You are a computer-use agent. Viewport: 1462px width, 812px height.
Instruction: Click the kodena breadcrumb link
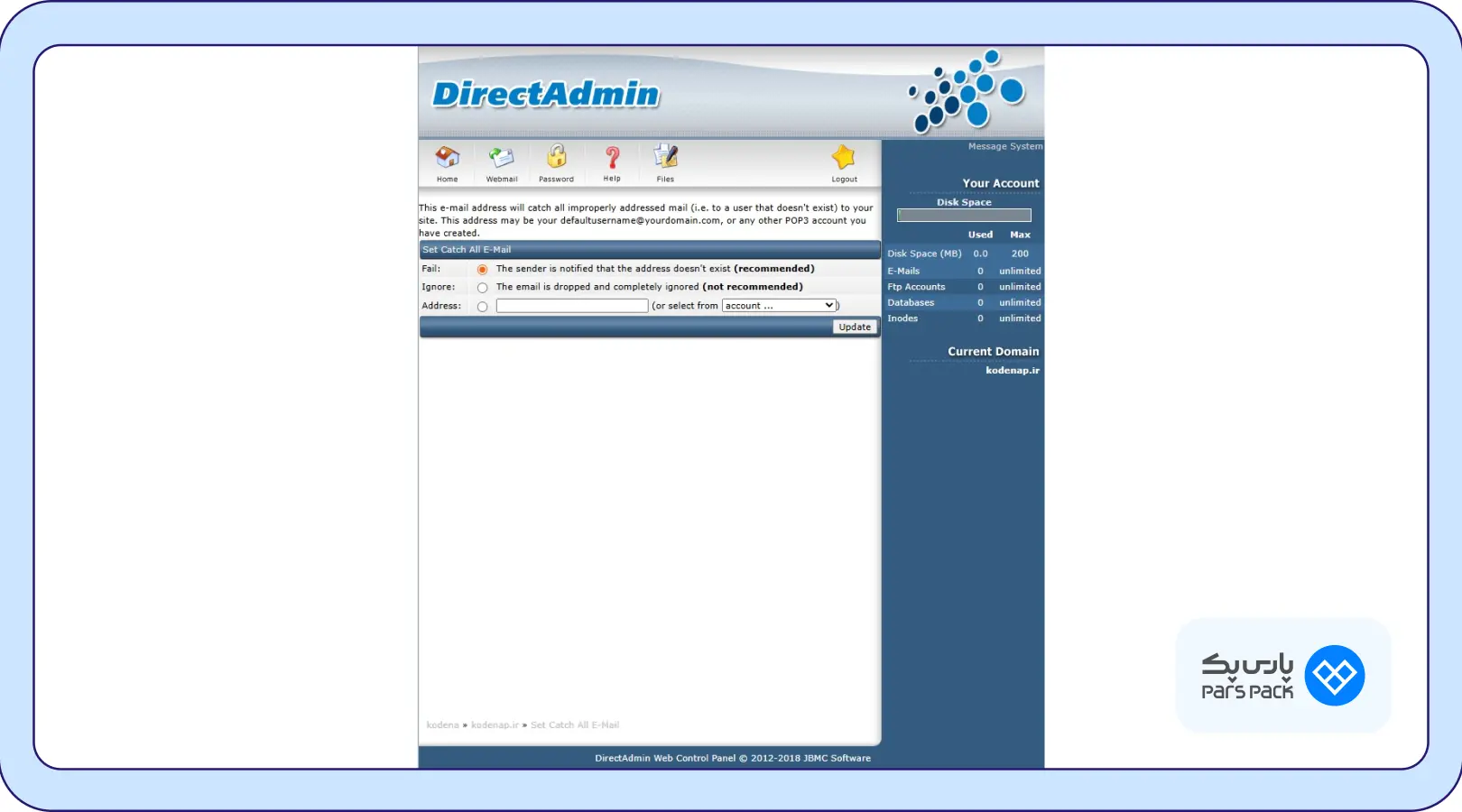(443, 724)
